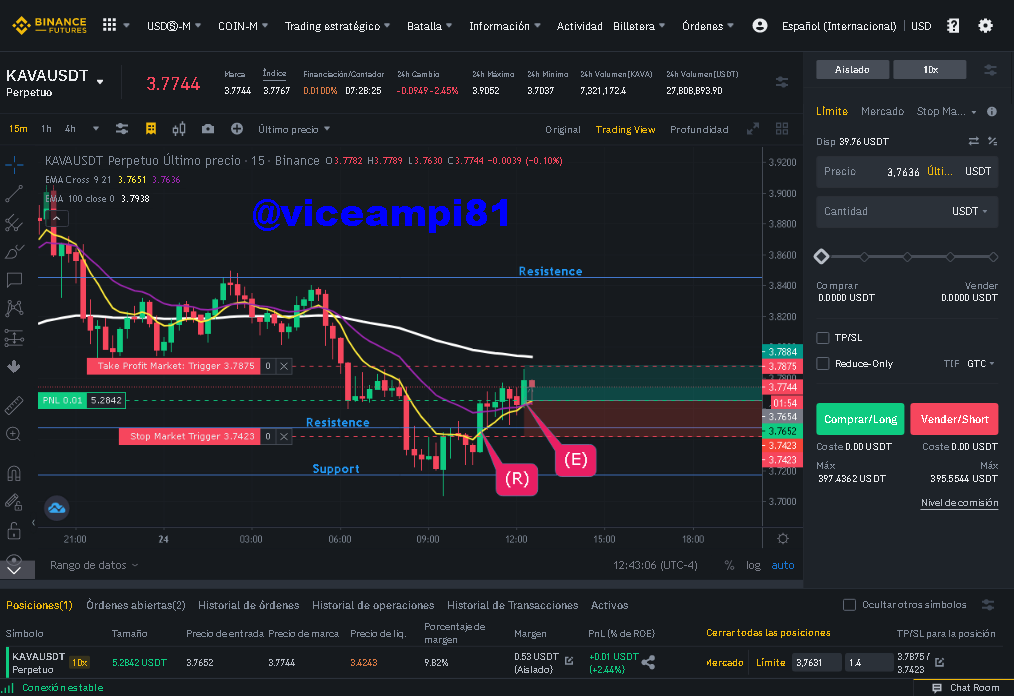The image size is (1014, 696).
Task: Click the yellow calculator chart icon
Action: [x=151, y=129]
